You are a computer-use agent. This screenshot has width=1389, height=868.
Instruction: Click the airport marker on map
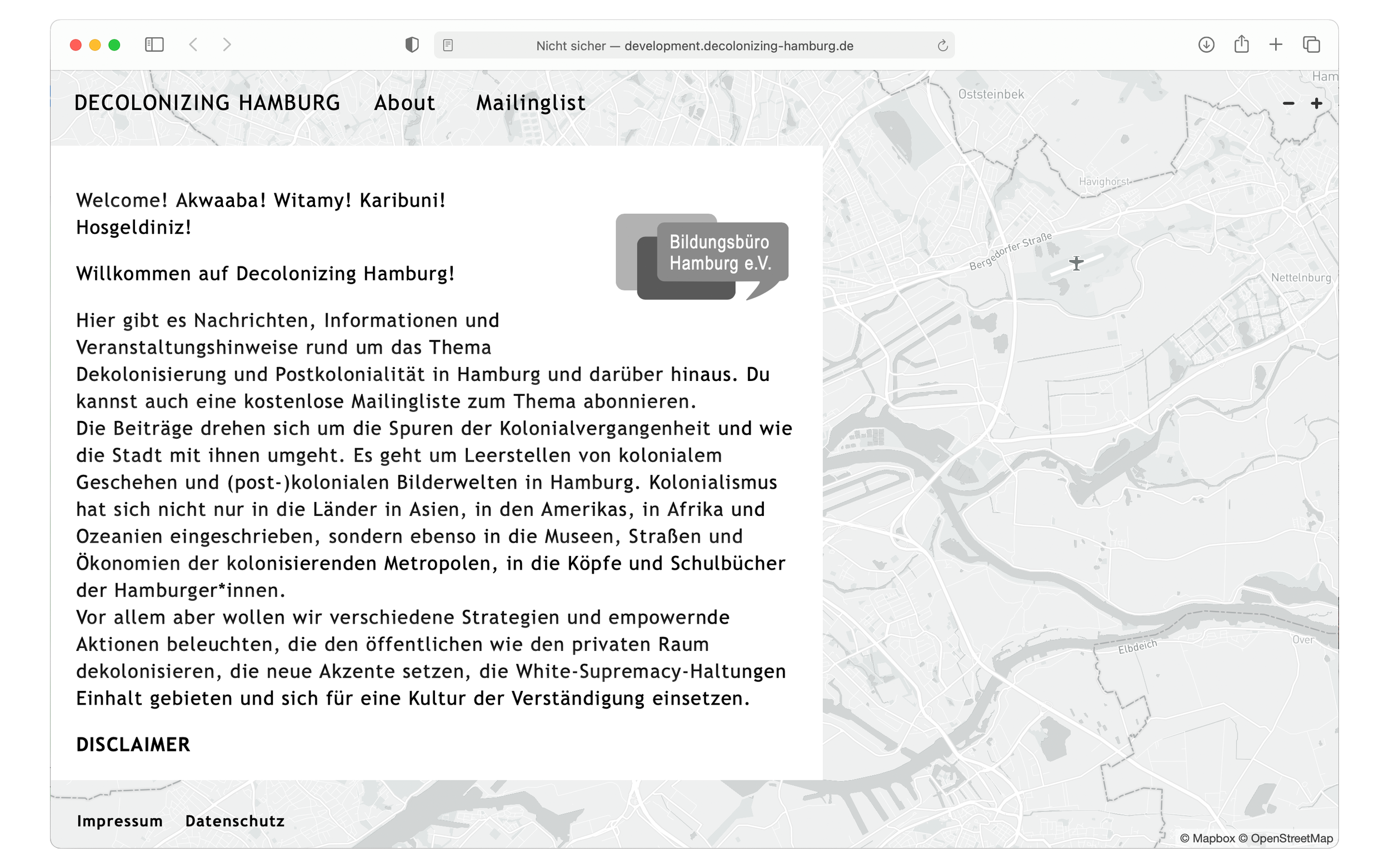pos(1076,263)
